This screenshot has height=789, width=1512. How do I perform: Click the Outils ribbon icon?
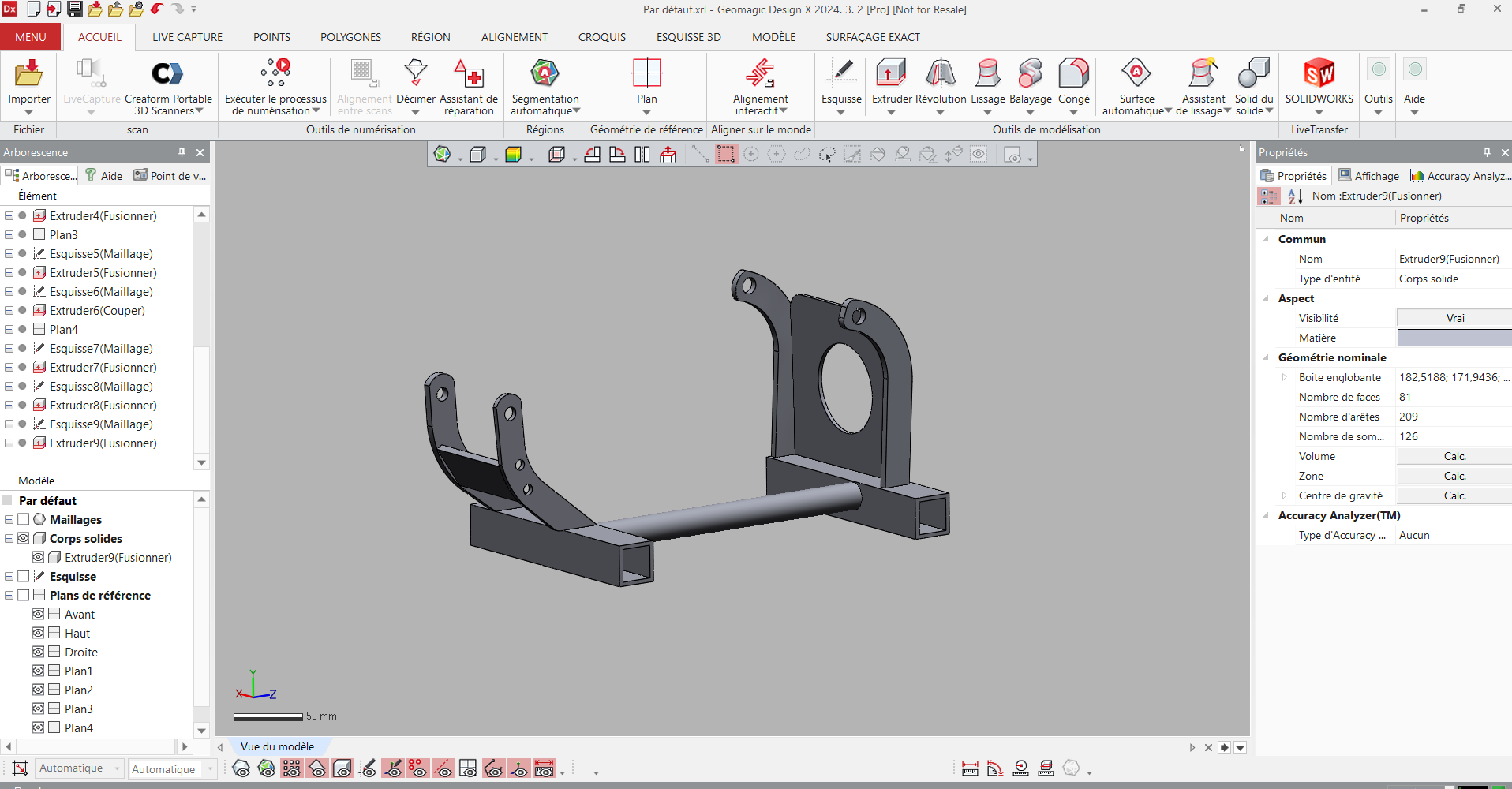click(1379, 69)
